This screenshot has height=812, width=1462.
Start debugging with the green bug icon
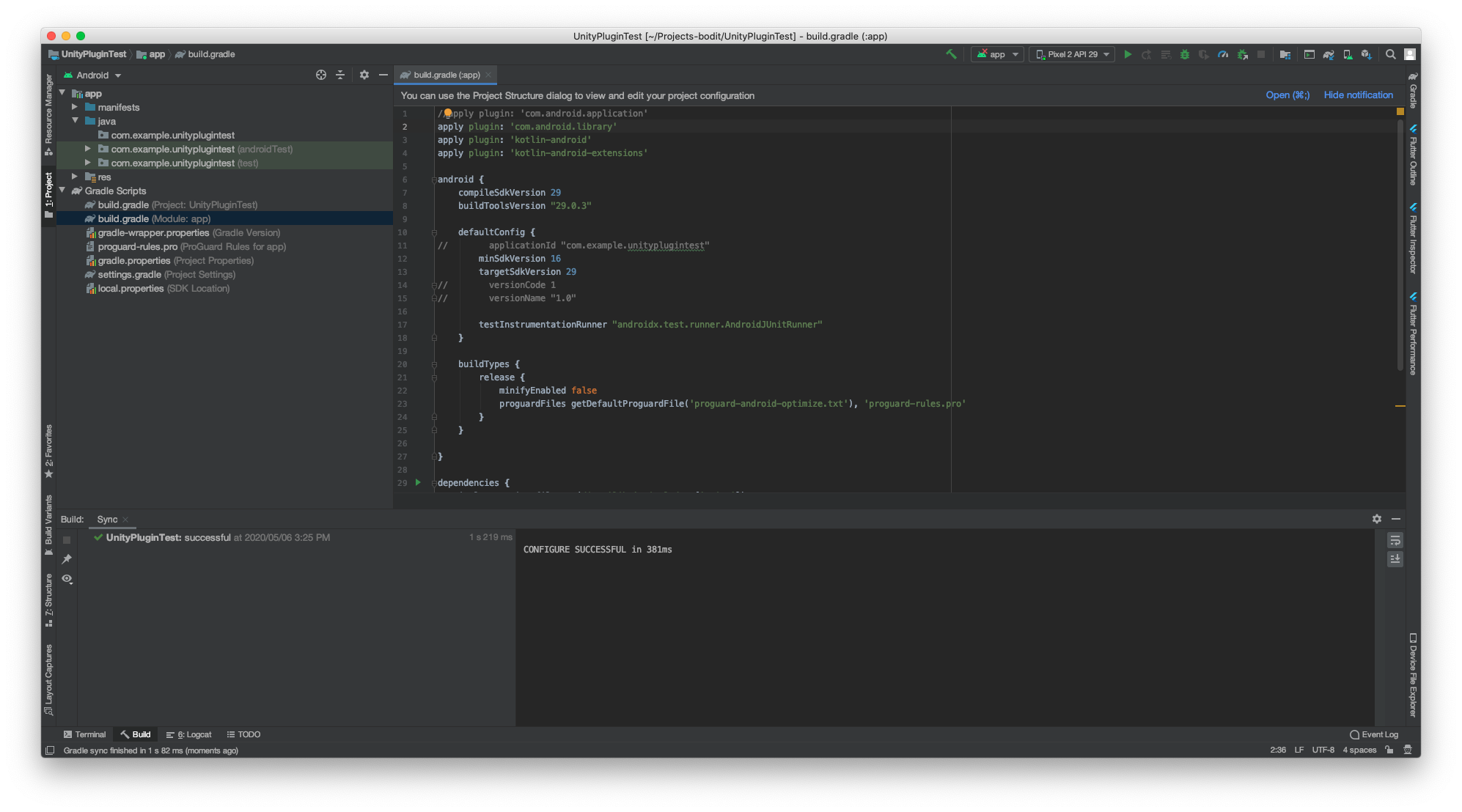point(1184,54)
